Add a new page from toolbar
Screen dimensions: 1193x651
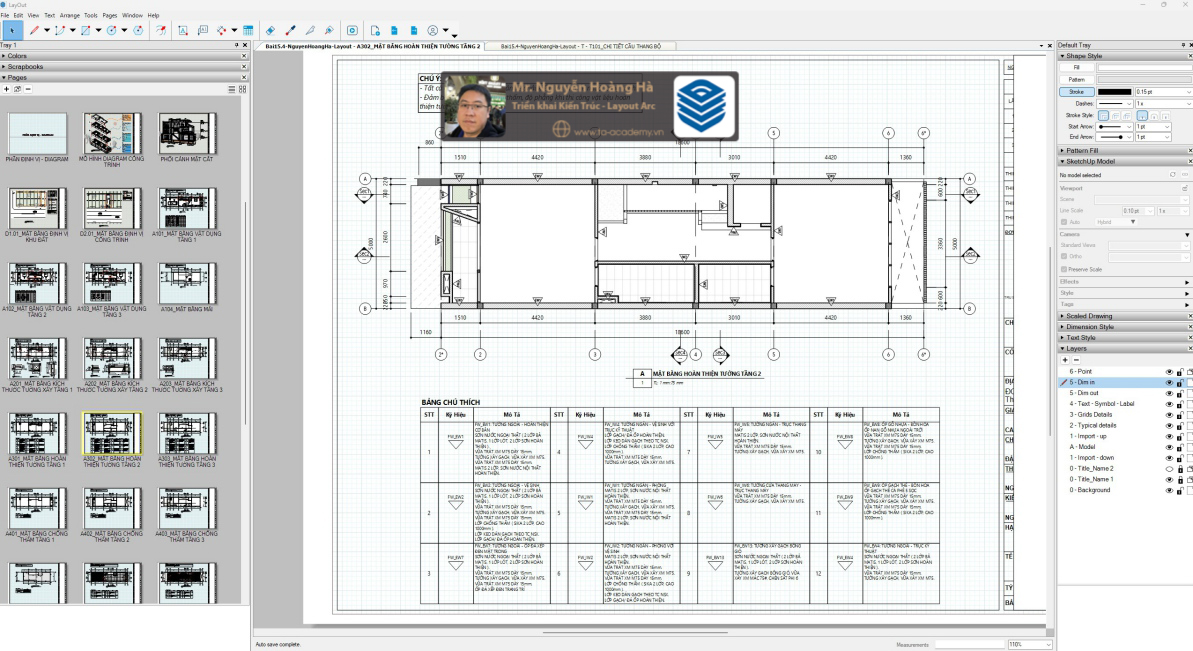click(375, 30)
